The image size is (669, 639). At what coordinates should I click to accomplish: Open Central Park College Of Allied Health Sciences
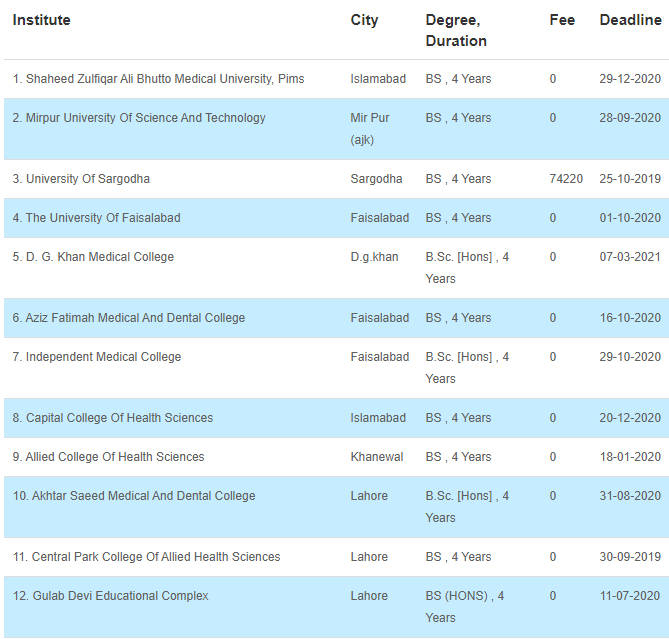coord(146,557)
